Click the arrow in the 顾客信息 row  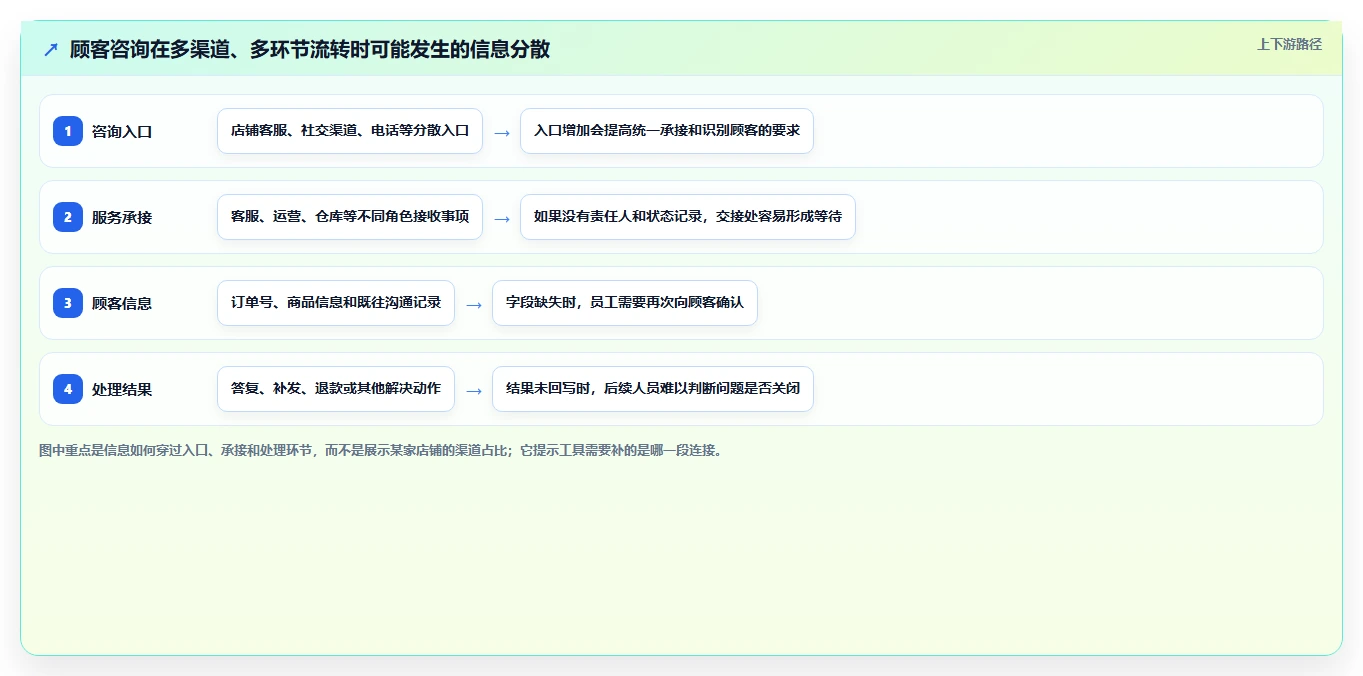[x=474, y=304]
